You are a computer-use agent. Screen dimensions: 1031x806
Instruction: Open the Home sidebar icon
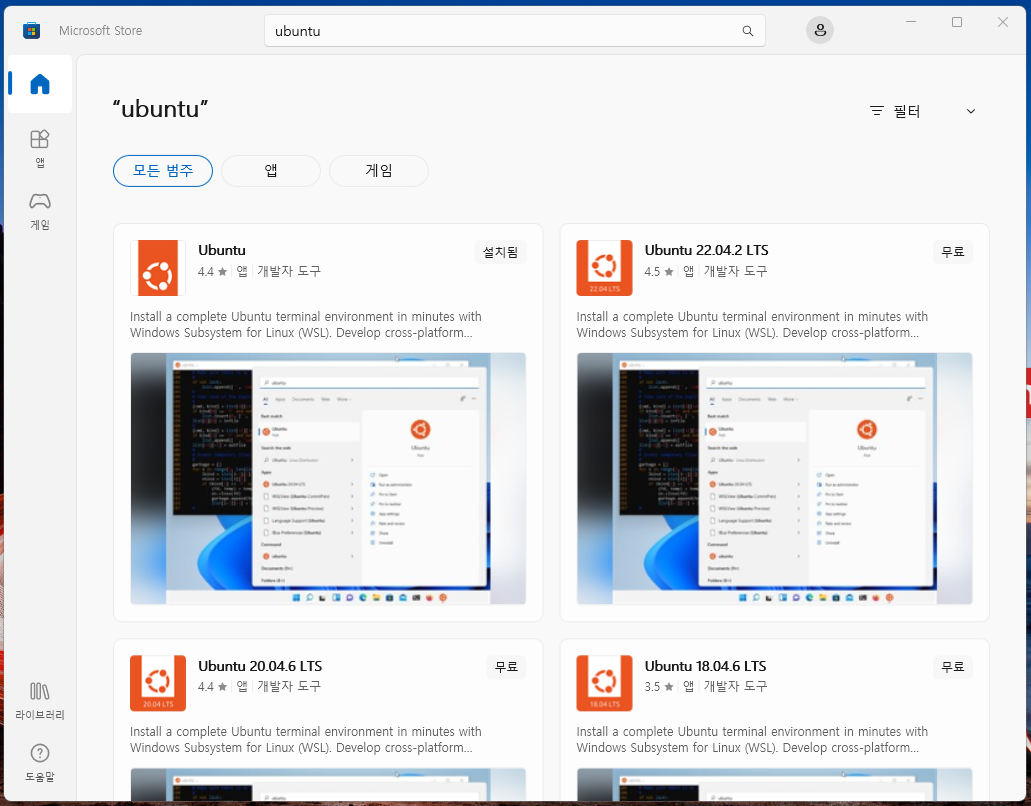(40, 84)
